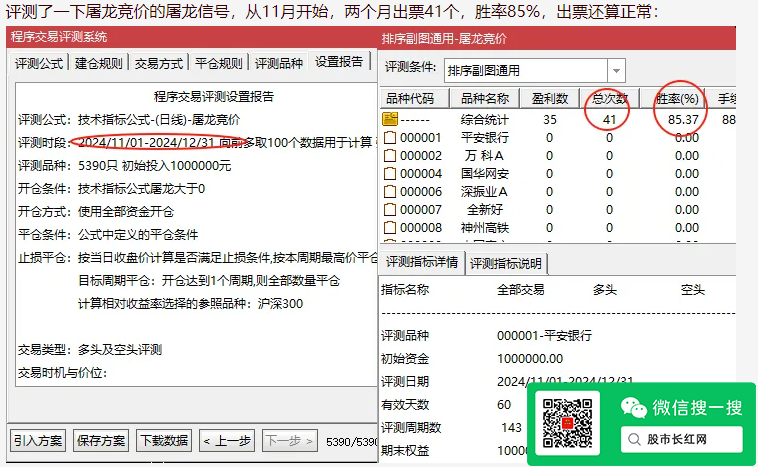Sort by 总次数 column header
Screen dimensions: 758x467
[610, 99]
